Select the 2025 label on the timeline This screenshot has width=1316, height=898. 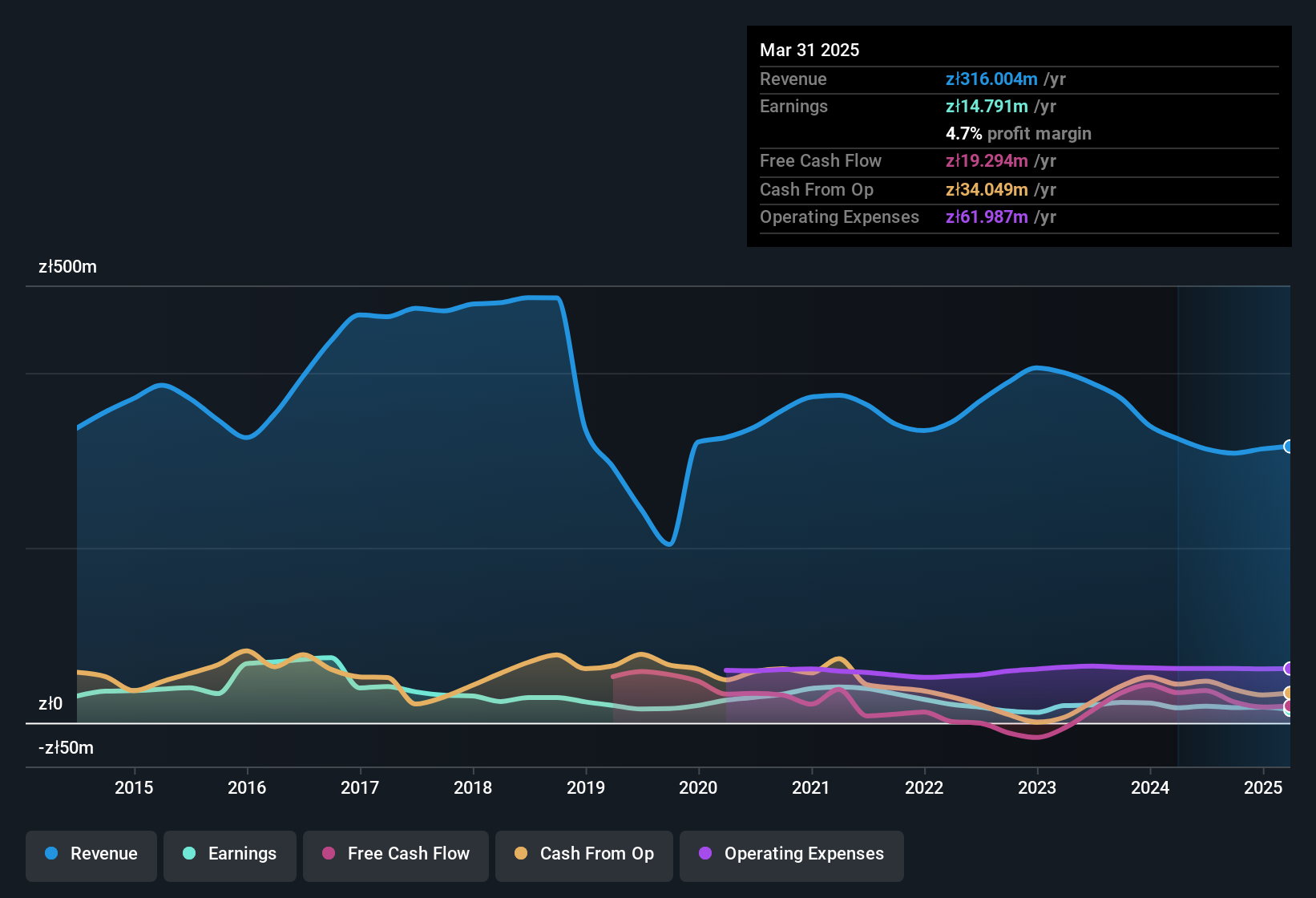1263,787
